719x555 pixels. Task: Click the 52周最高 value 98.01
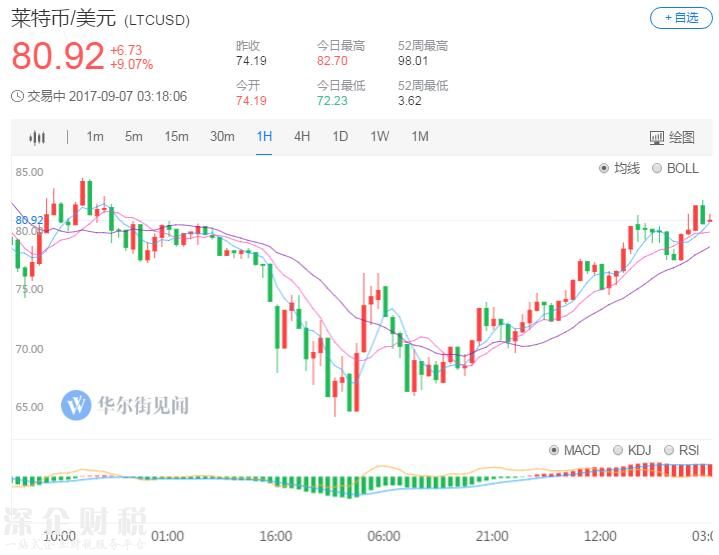click(413, 61)
